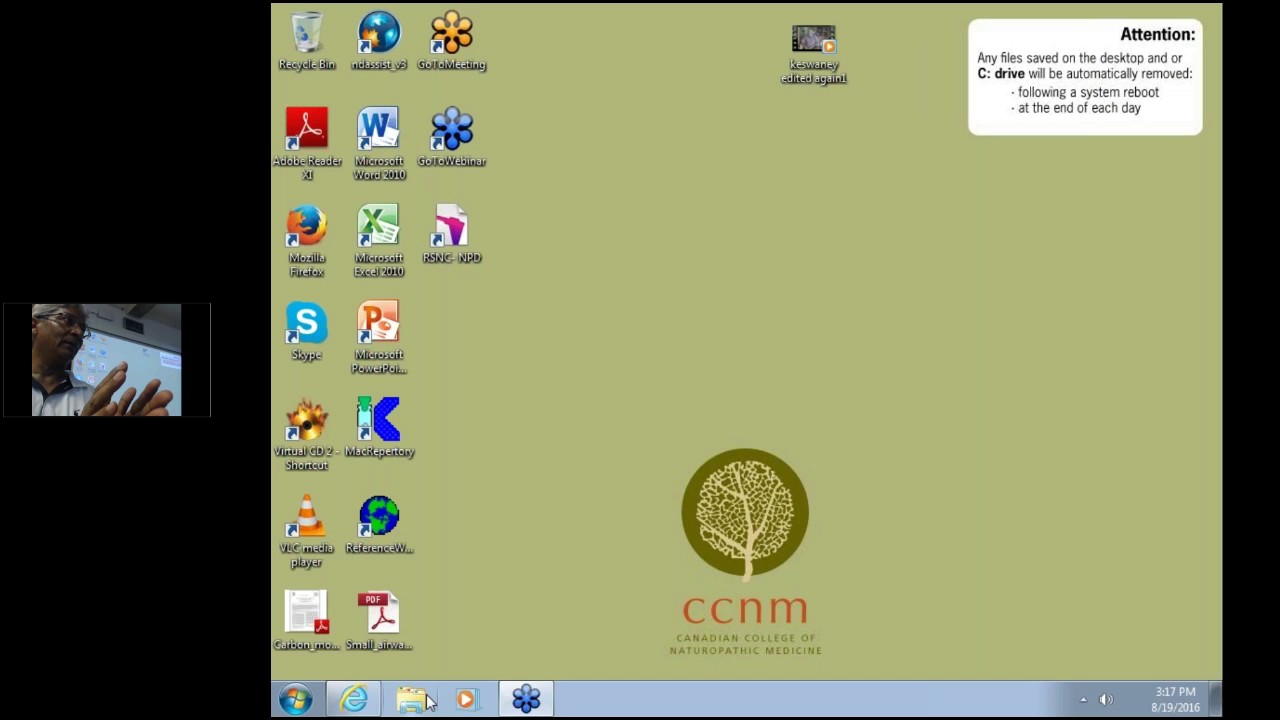
Task: Open File Explorer from the taskbar
Action: coord(411,699)
